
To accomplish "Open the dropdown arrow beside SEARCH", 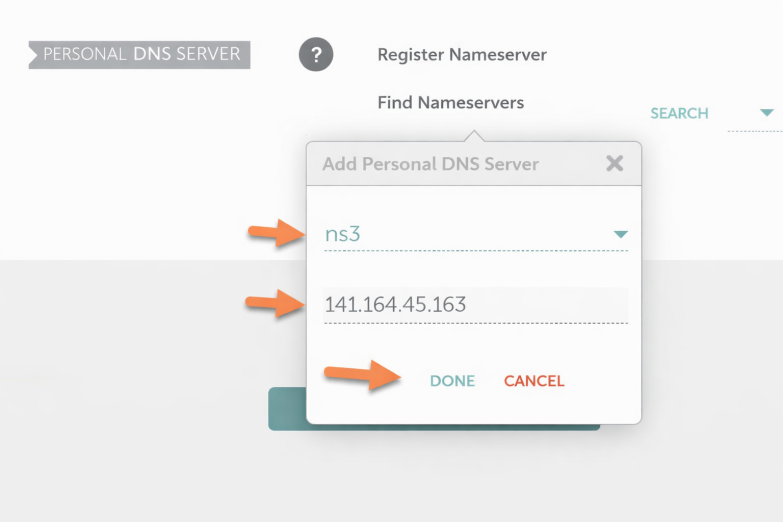I will coord(767,113).
